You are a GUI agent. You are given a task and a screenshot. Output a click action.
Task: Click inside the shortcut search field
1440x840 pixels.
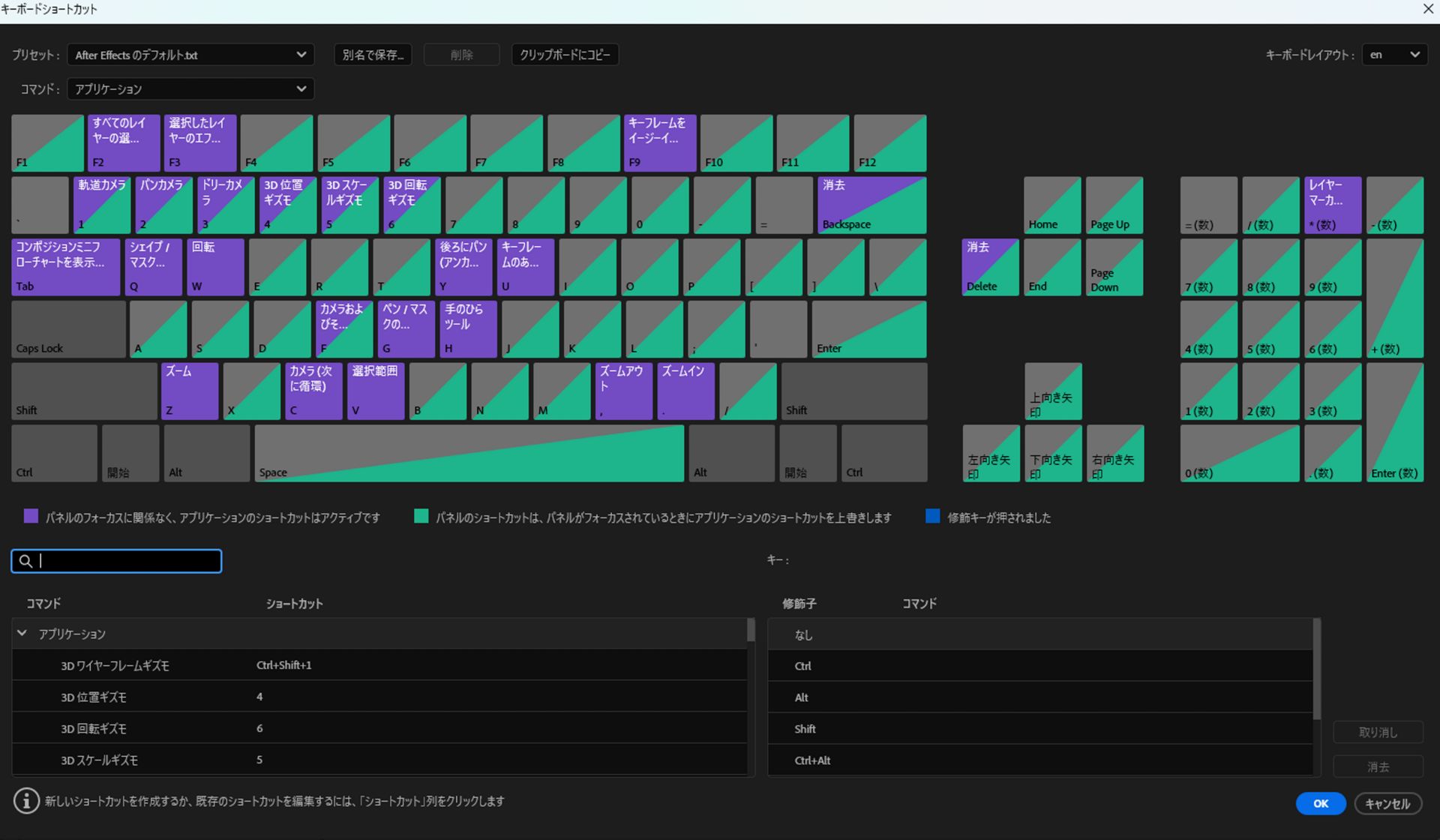(x=116, y=560)
